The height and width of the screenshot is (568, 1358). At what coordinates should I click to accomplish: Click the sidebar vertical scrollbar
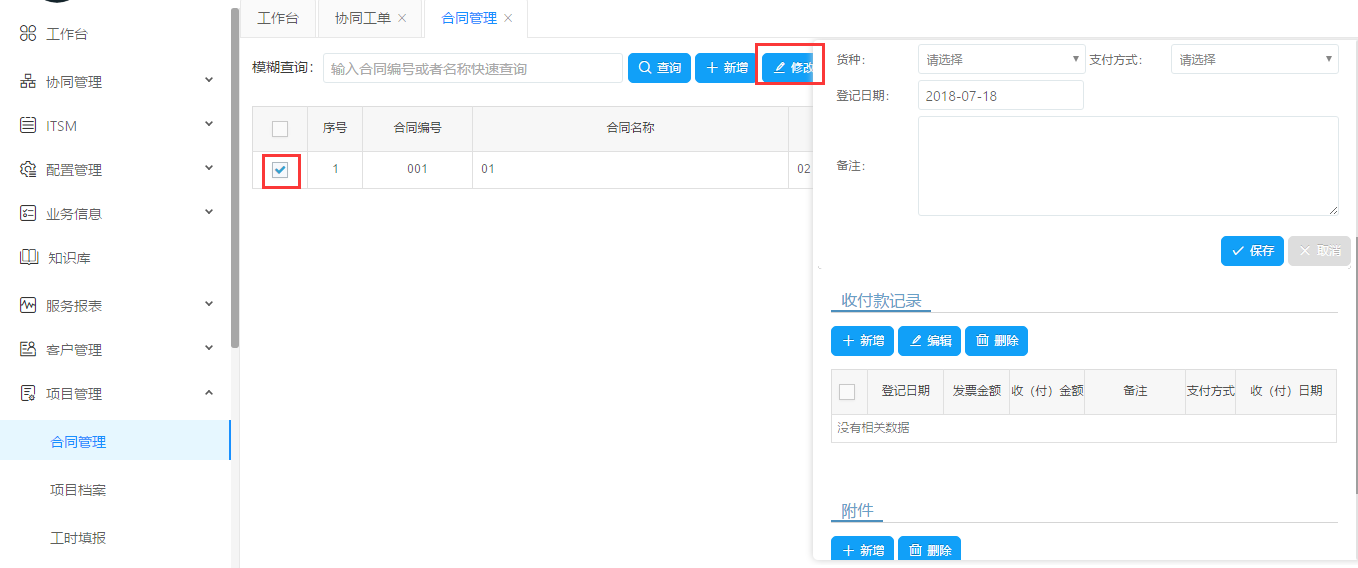click(235, 180)
